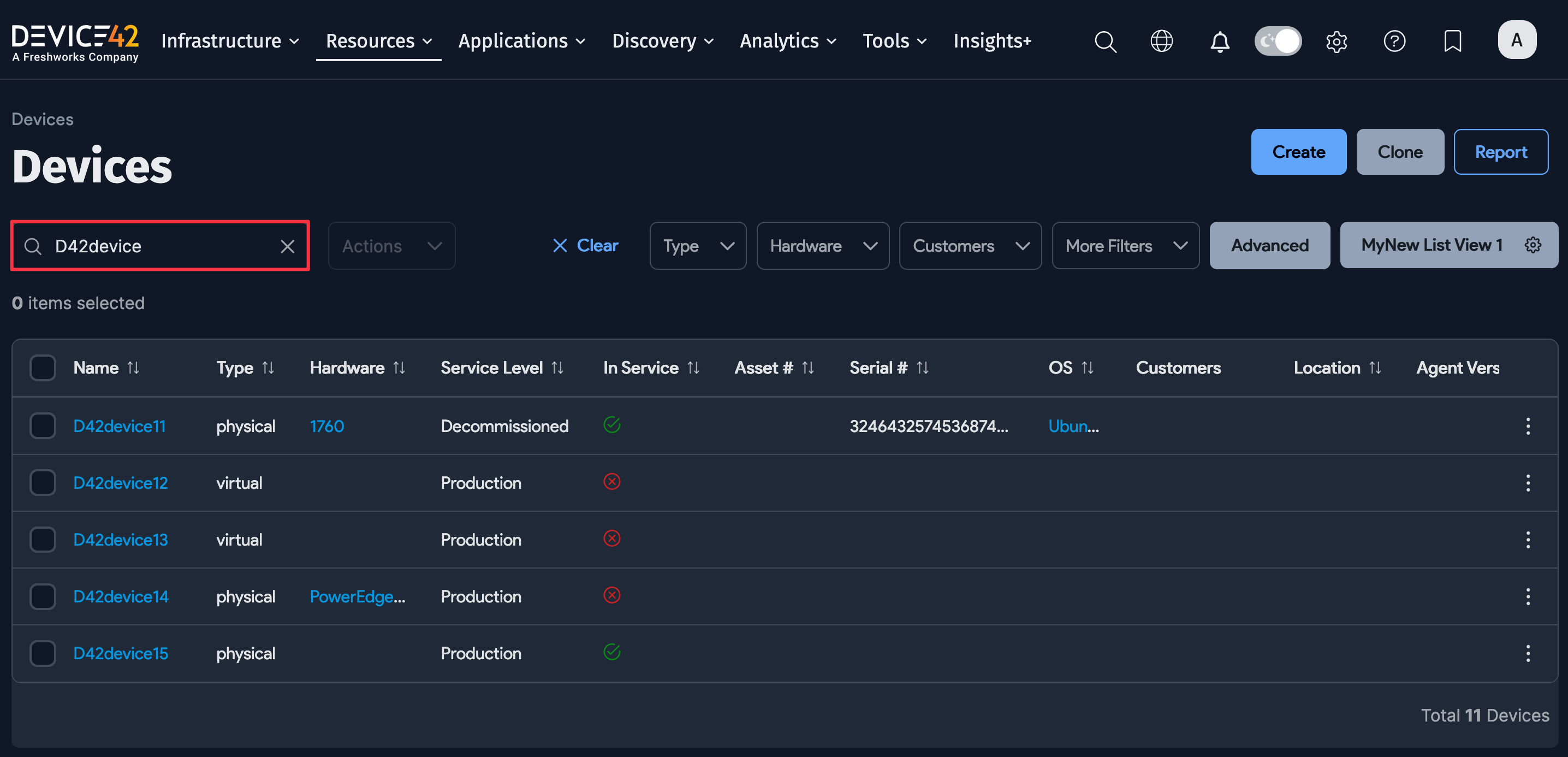
Task: Open the Type filter dropdown
Action: 698,245
